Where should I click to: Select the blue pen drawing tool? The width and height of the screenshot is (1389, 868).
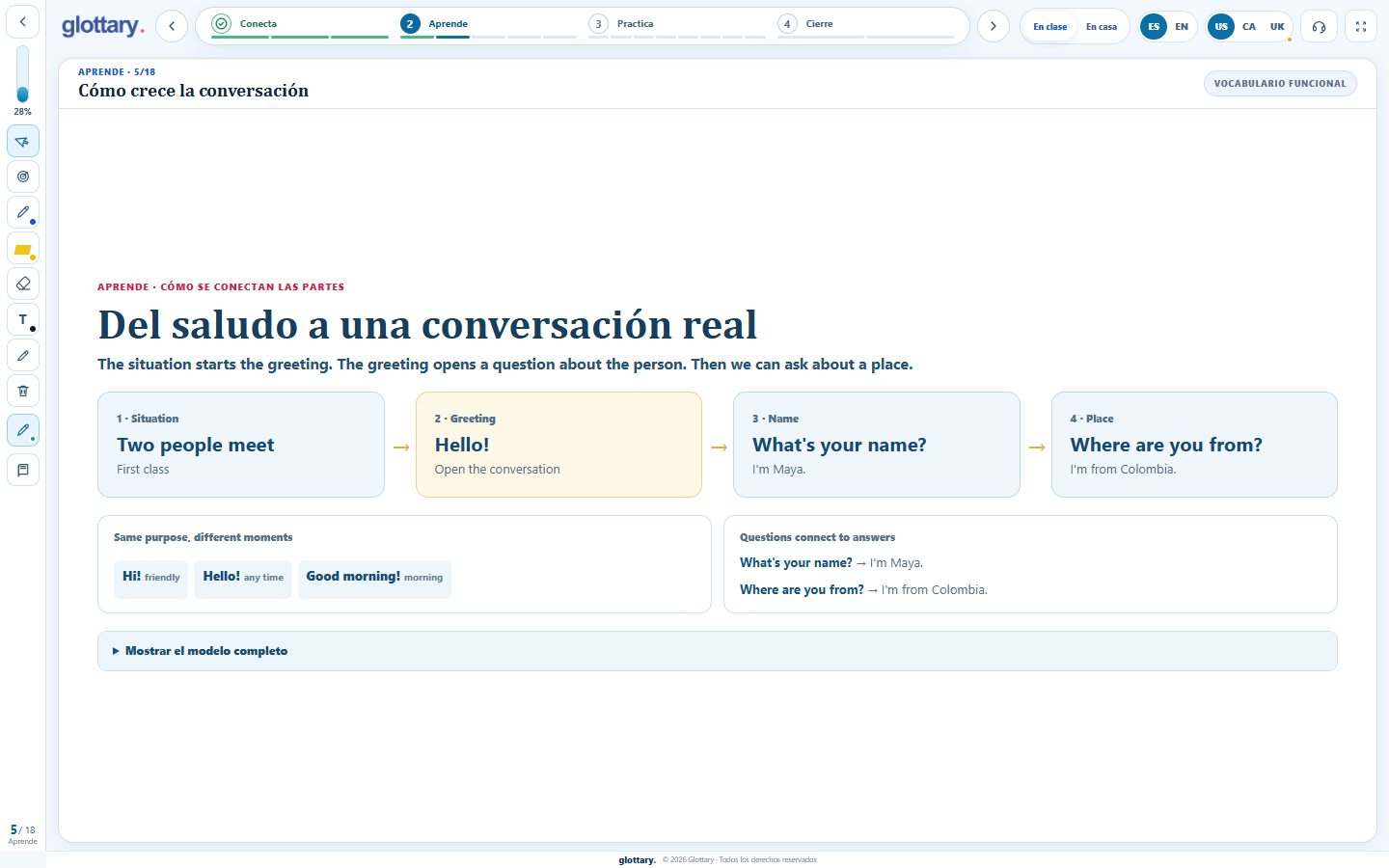[23, 212]
